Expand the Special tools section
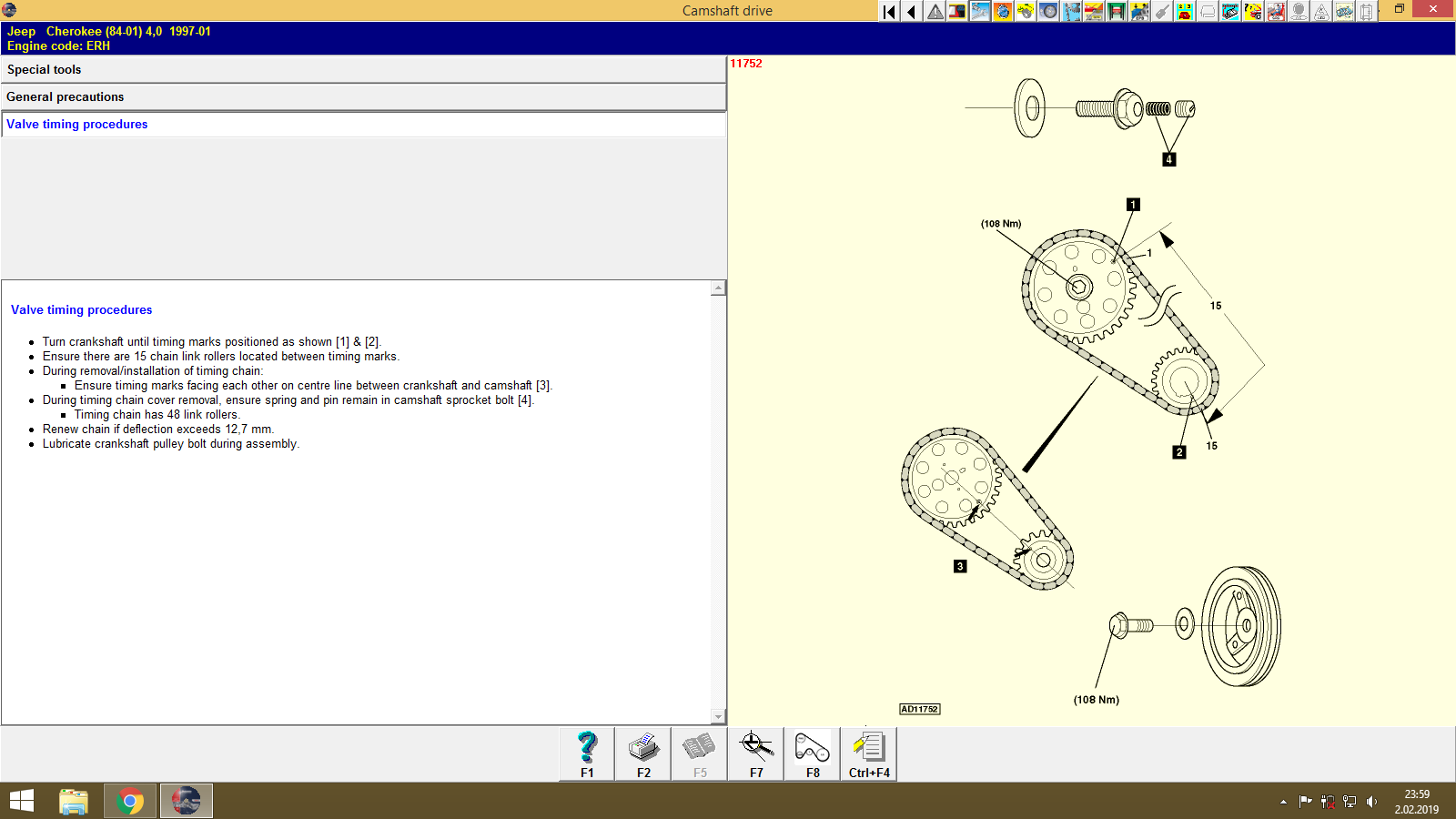This screenshot has width=1456, height=819. tap(364, 69)
